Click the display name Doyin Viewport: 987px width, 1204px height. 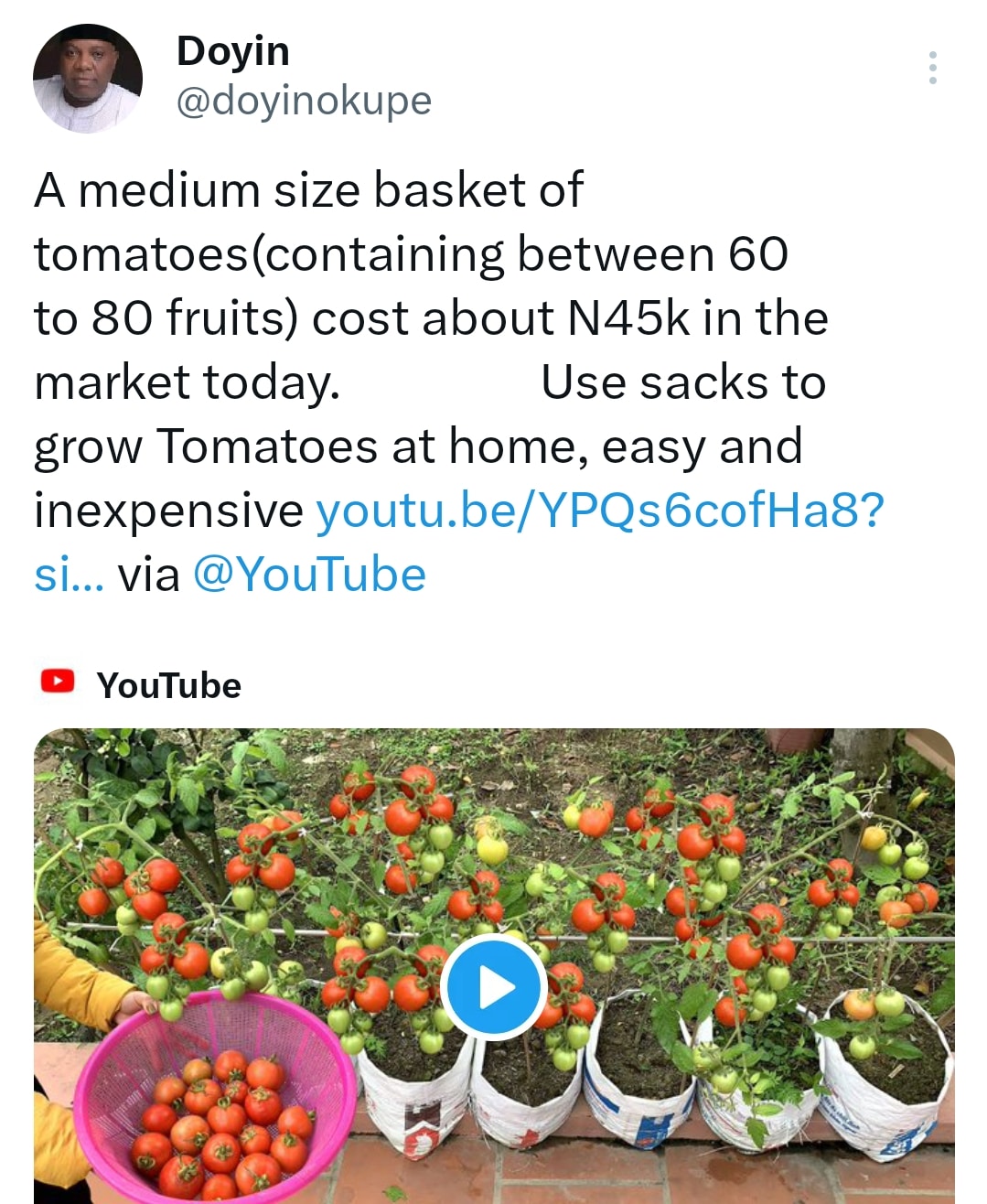pos(232,51)
